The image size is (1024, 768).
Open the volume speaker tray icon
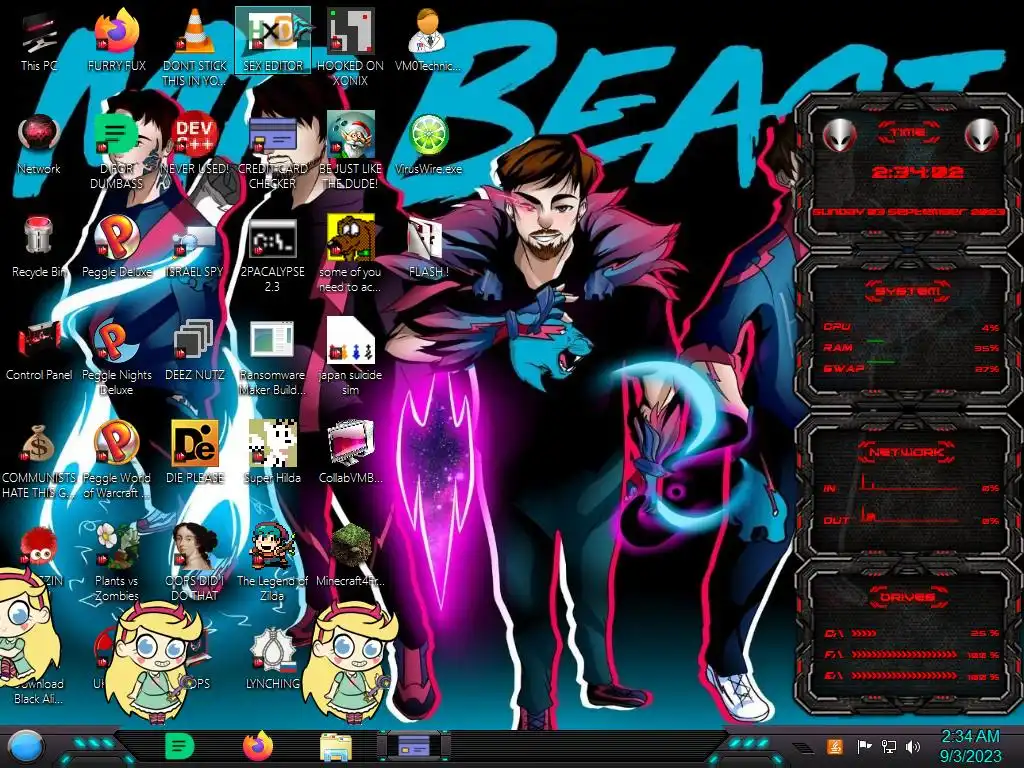(913, 746)
